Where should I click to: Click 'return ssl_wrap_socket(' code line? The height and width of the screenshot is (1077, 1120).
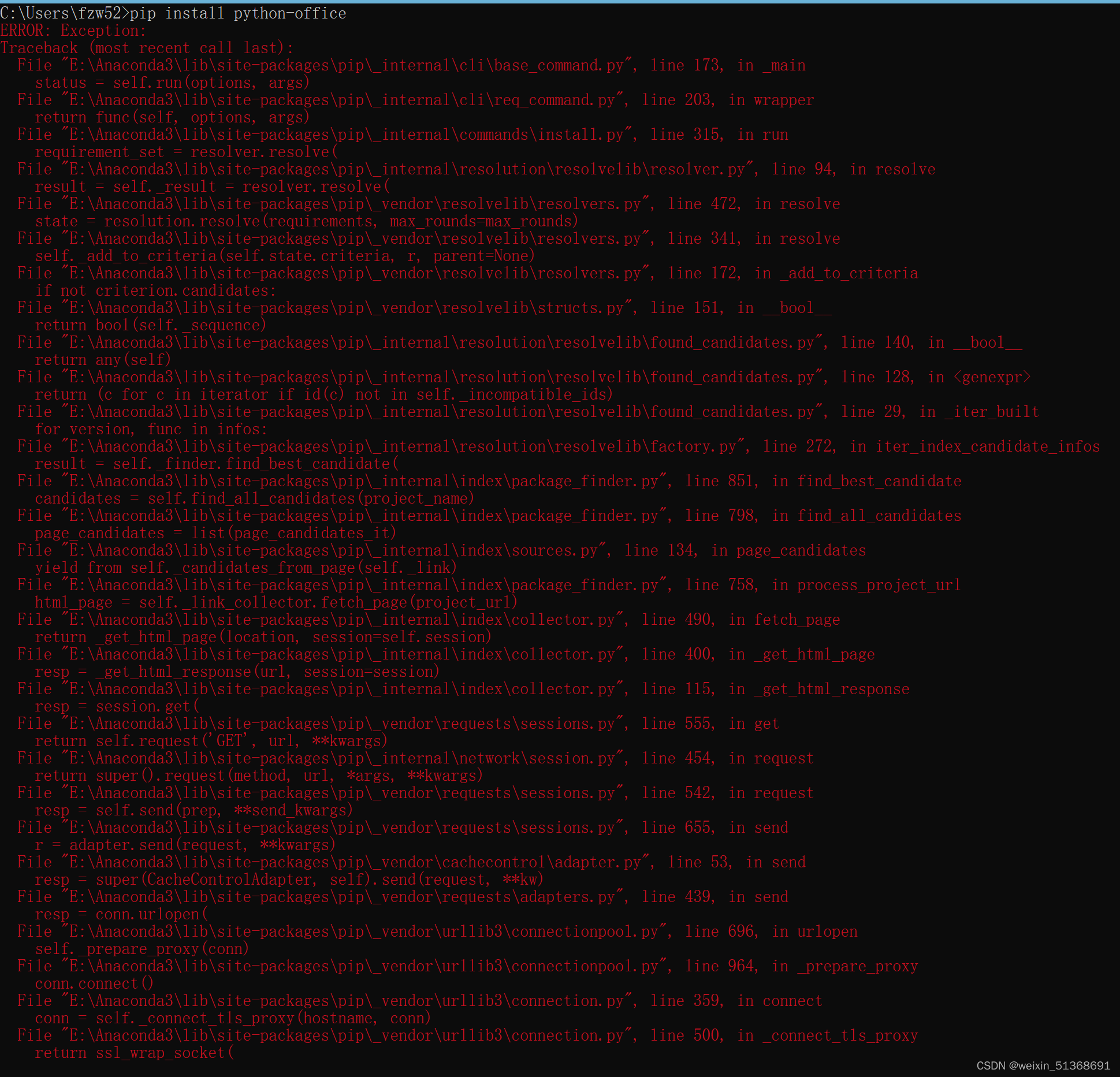coord(134,1053)
